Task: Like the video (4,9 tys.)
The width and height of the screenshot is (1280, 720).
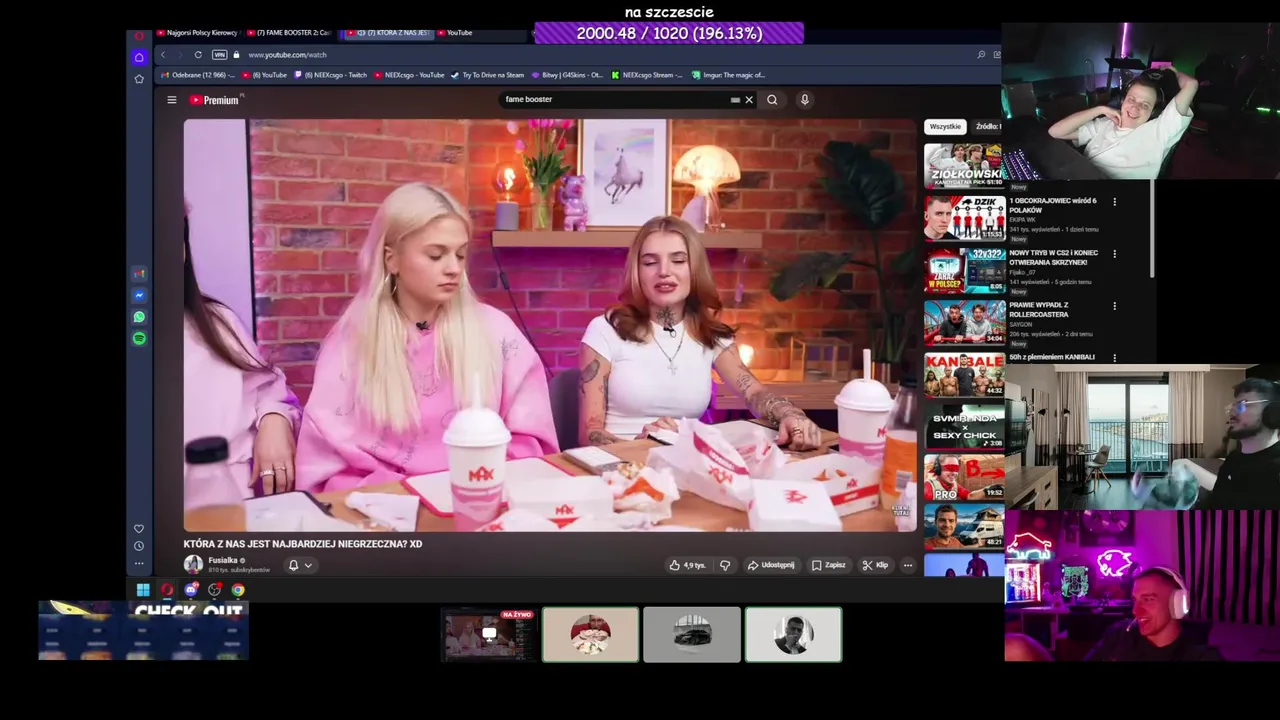Action: point(688,565)
